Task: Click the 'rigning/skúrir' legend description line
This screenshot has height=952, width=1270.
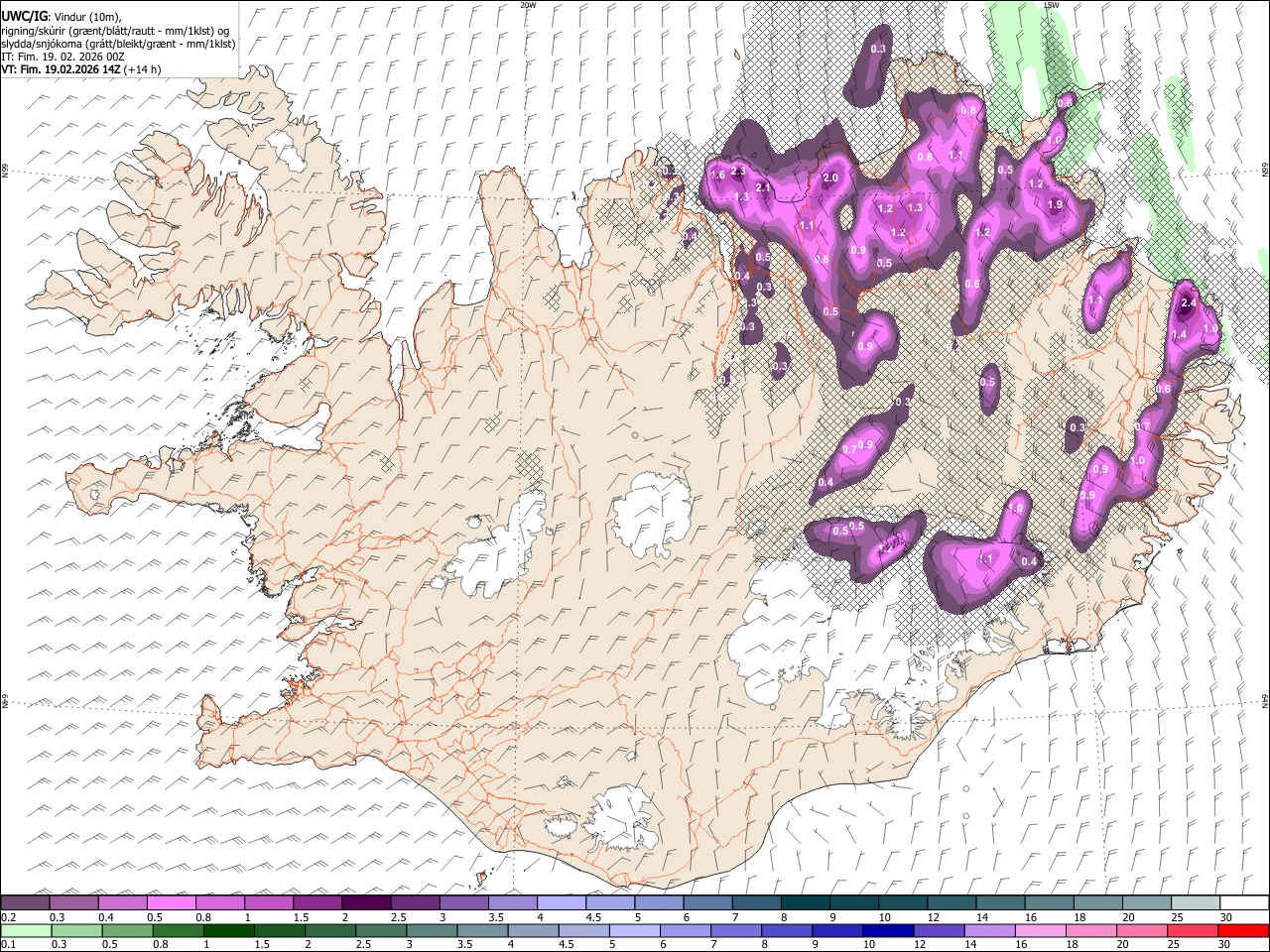Action: click(x=115, y=31)
